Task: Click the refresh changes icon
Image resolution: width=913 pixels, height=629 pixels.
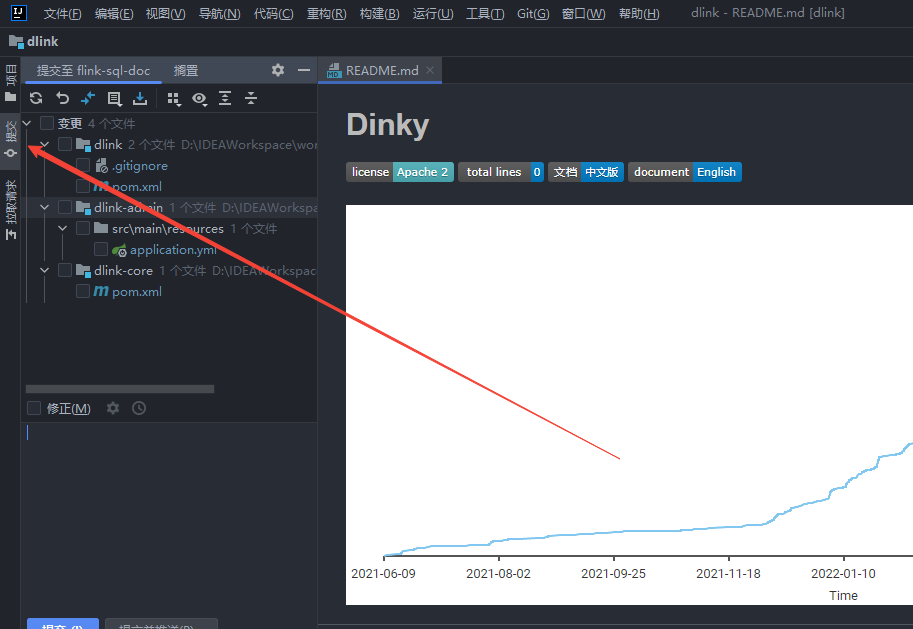Action: click(36, 98)
